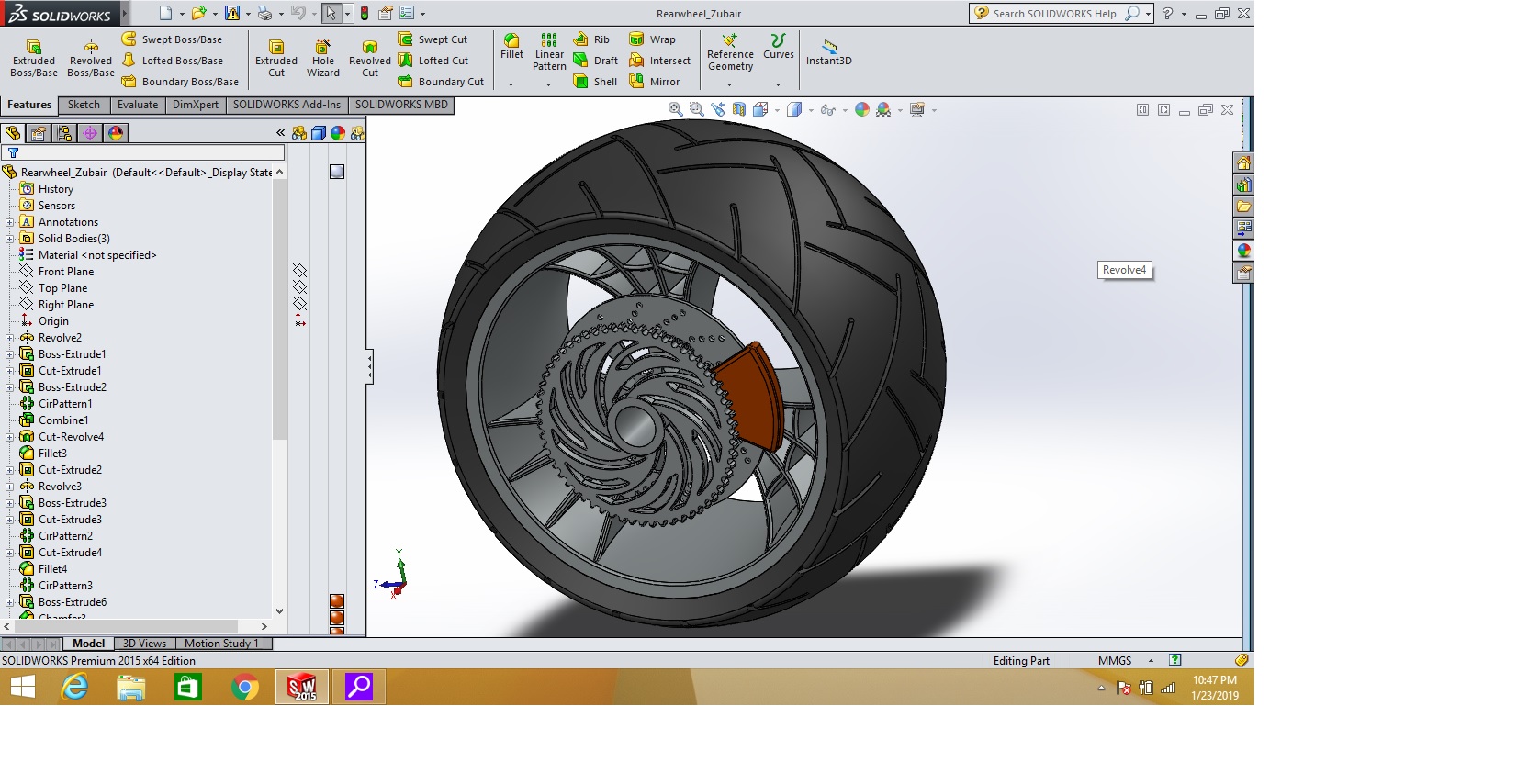This screenshot has width=1517, height=784.
Task: Open the Motion Study 1 tab
Action: 221,644
